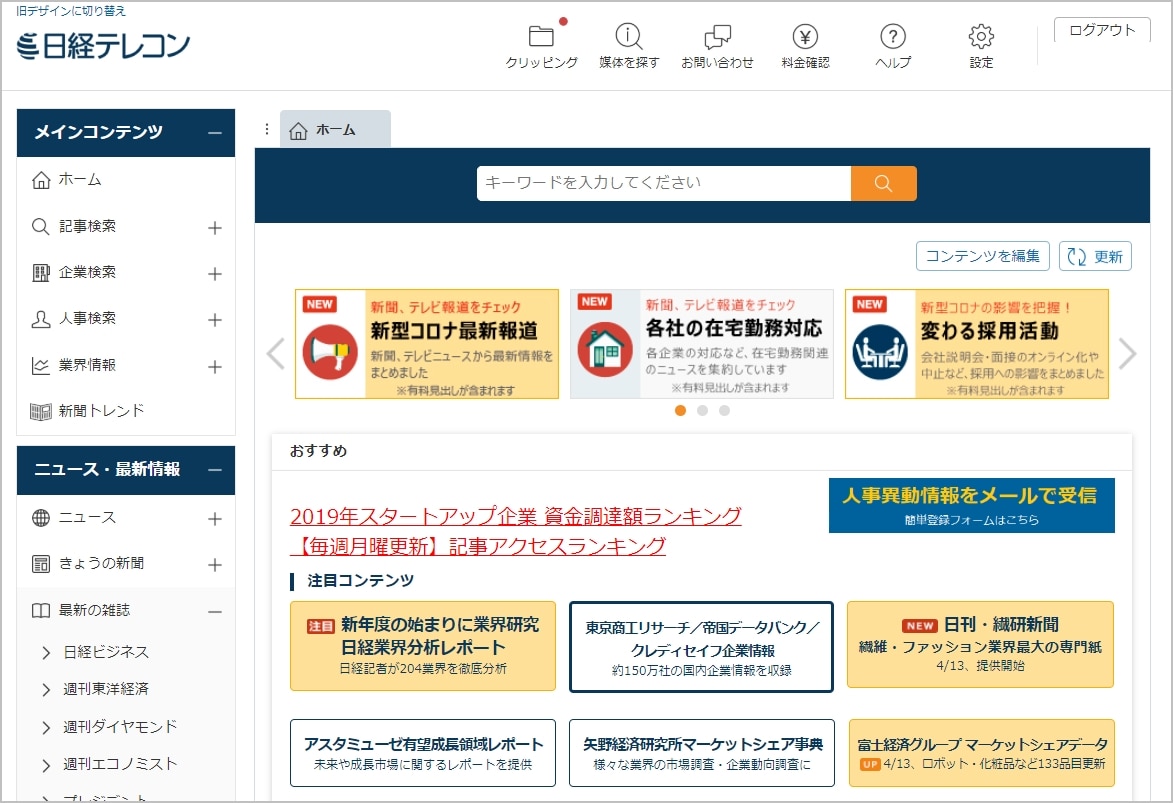1173x803 pixels.
Task: Show previous banner with left arrow
Action: [x=275, y=353]
